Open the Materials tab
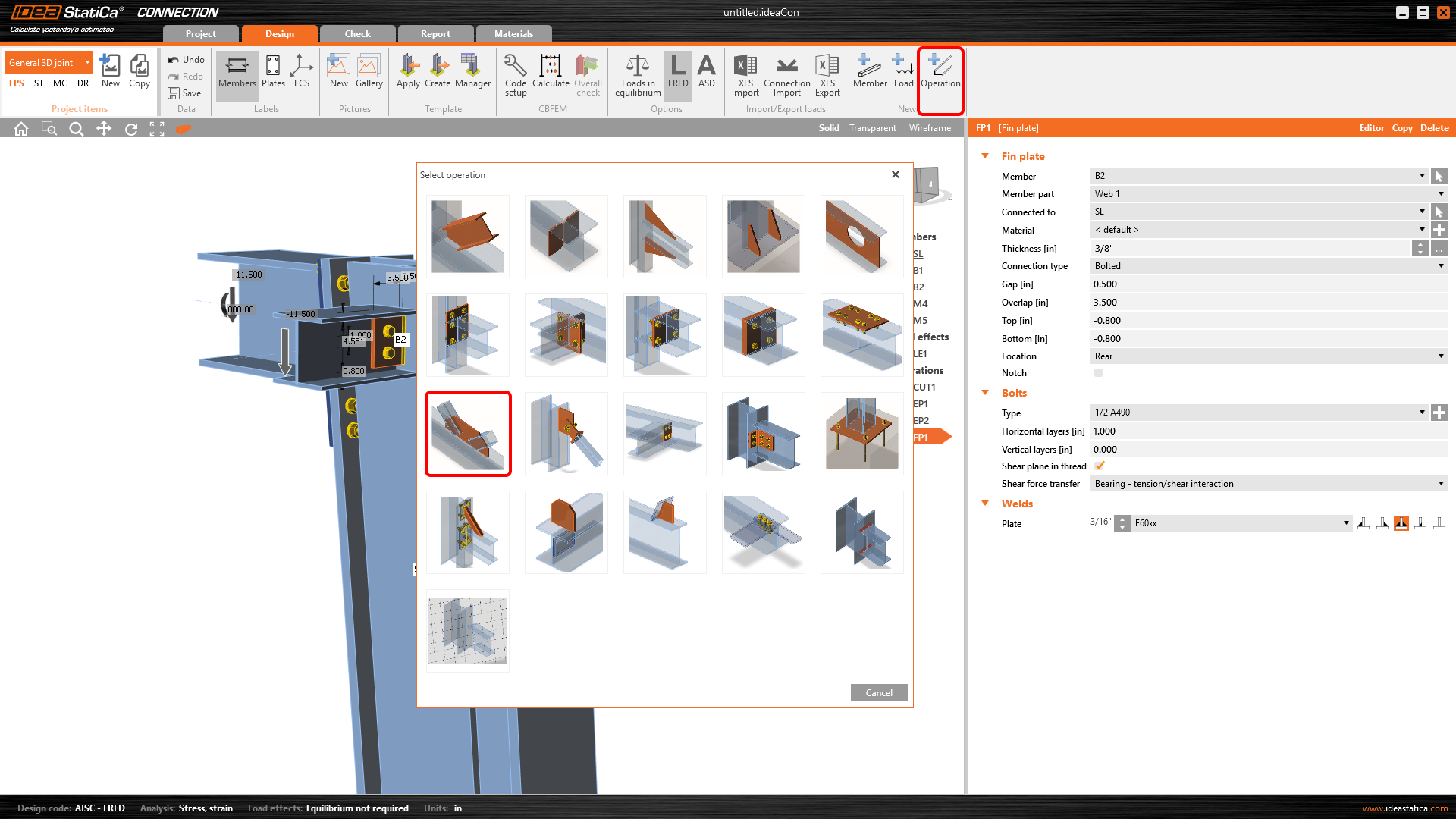The image size is (1456, 819). click(513, 34)
